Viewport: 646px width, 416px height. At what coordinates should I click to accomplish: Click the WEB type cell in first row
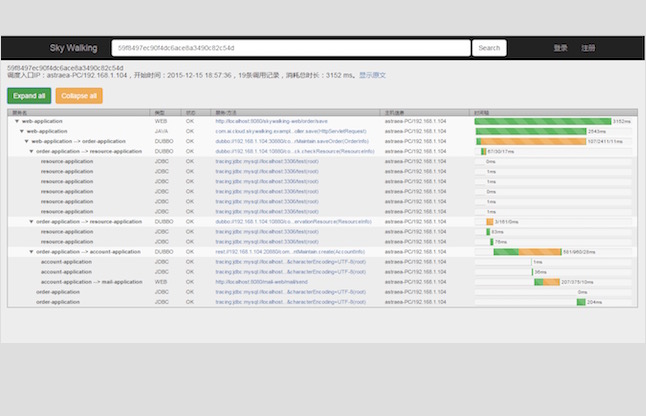coord(161,121)
